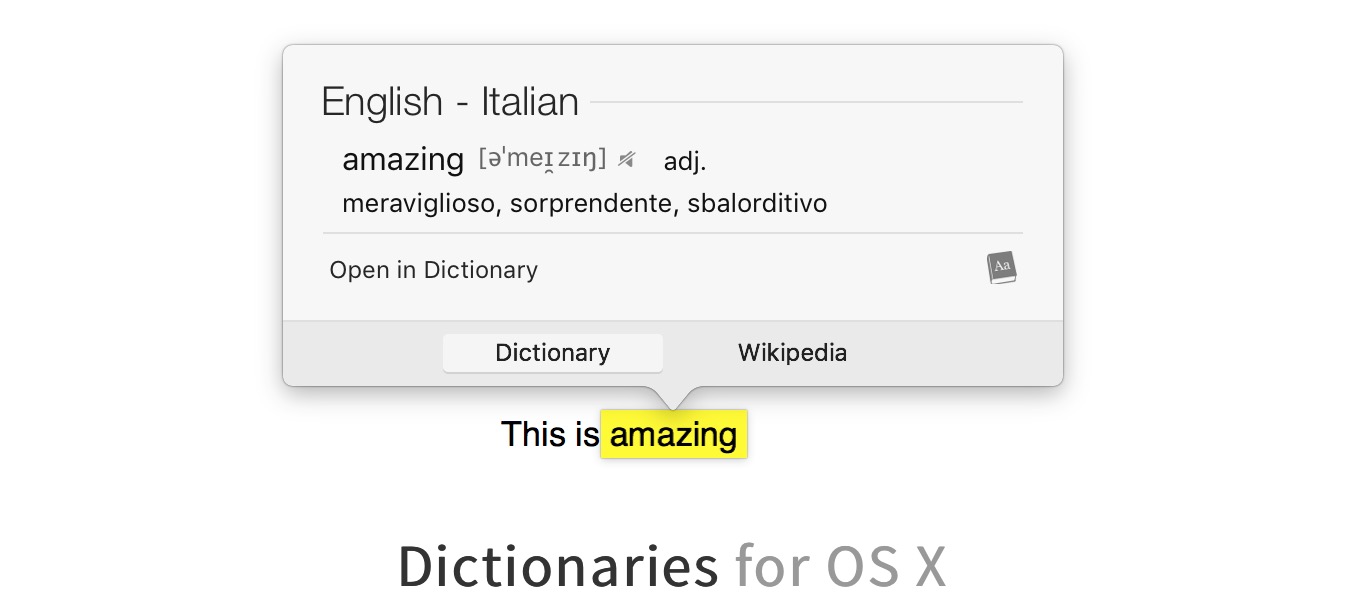
Task: Click the words This is
Action: tap(549, 434)
